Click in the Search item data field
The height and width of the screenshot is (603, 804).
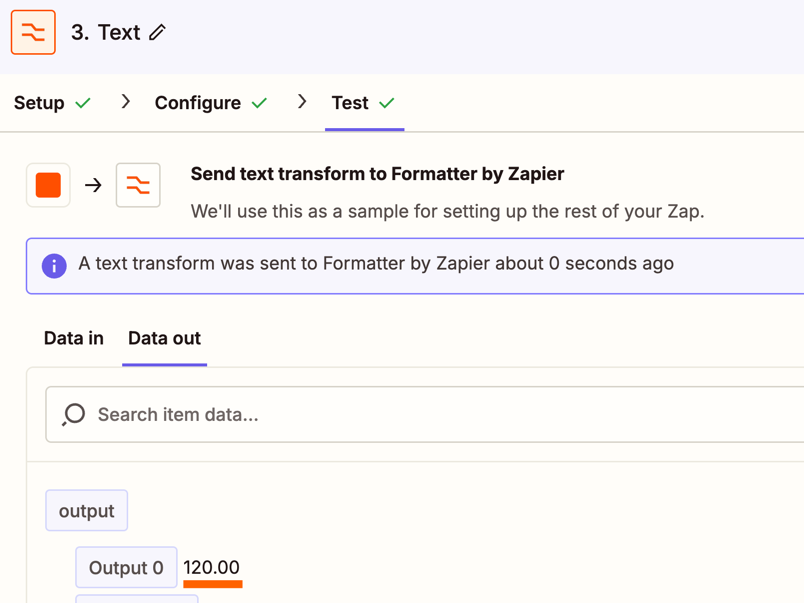[x=425, y=414]
